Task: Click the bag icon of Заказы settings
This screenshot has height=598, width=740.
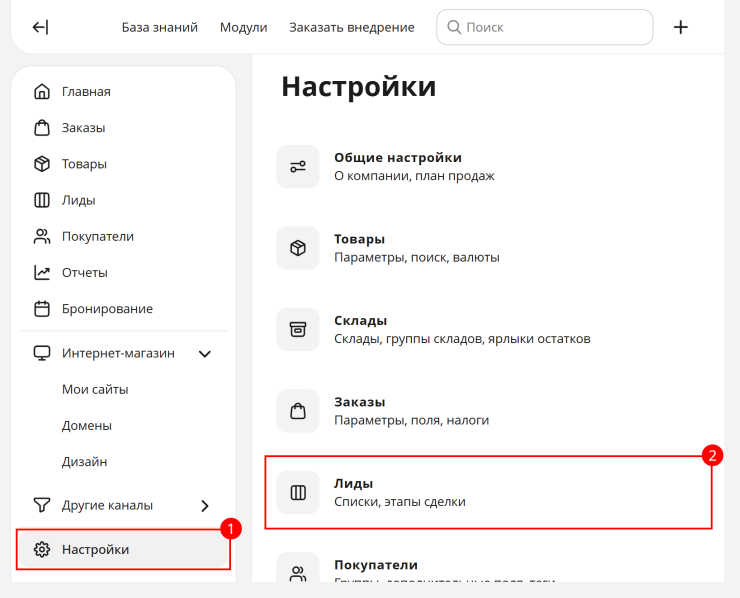Action: [x=298, y=411]
